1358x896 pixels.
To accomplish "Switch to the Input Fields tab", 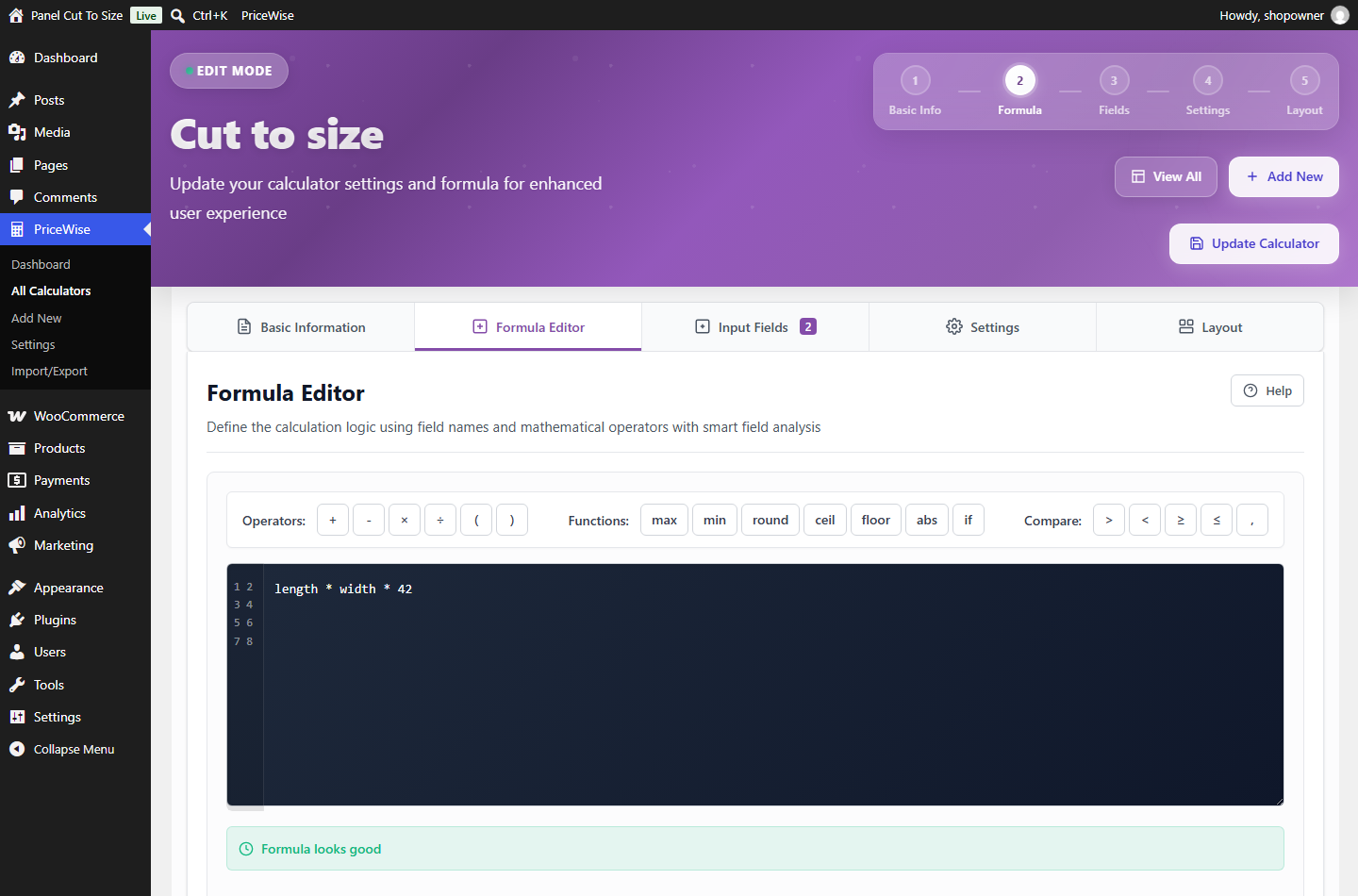I will pos(755,327).
